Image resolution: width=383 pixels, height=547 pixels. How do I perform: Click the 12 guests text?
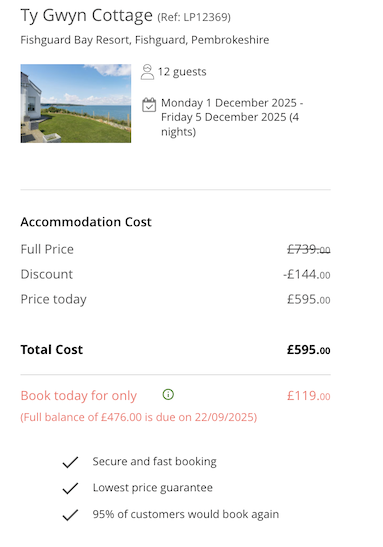point(182,72)
